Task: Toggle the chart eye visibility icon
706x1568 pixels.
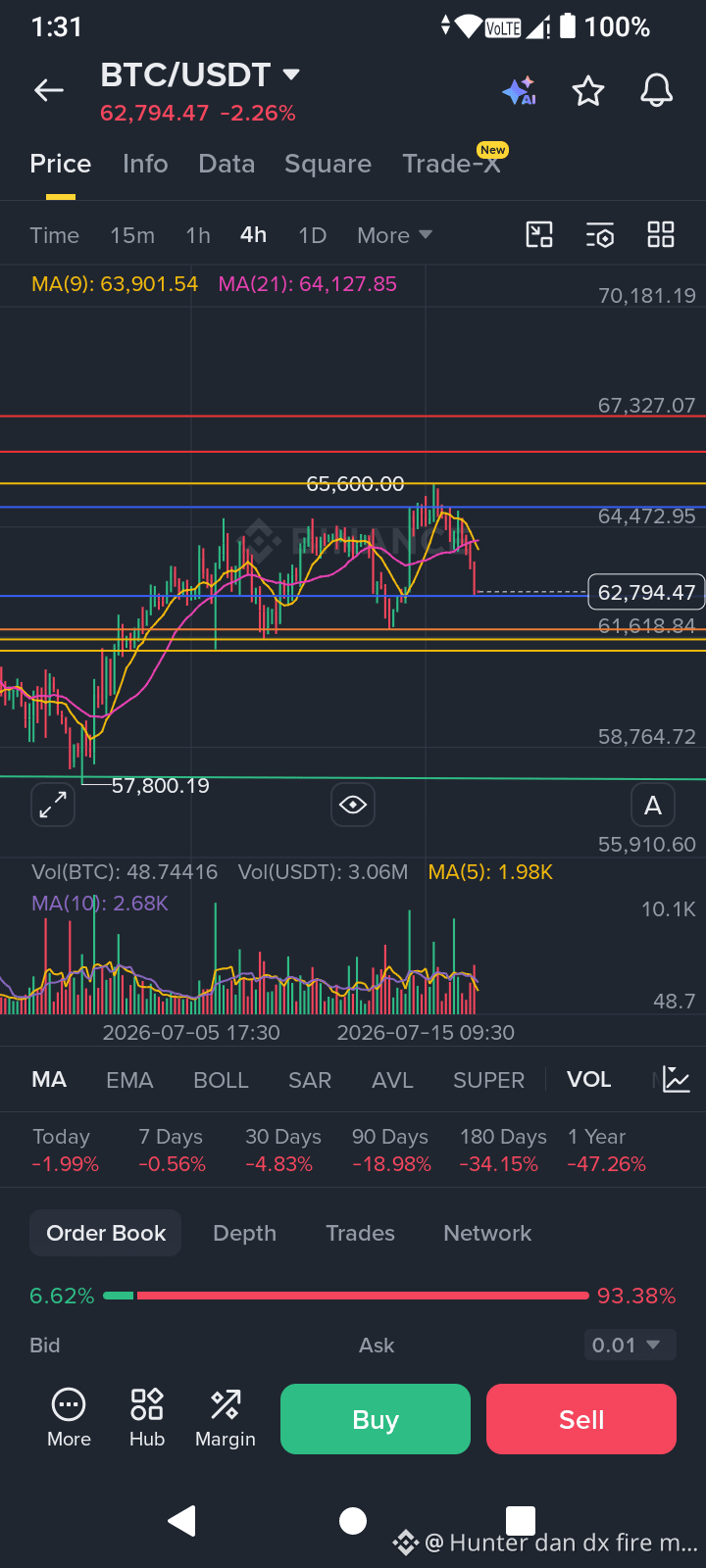Action: pyautogui.click(x=353, y=806)
